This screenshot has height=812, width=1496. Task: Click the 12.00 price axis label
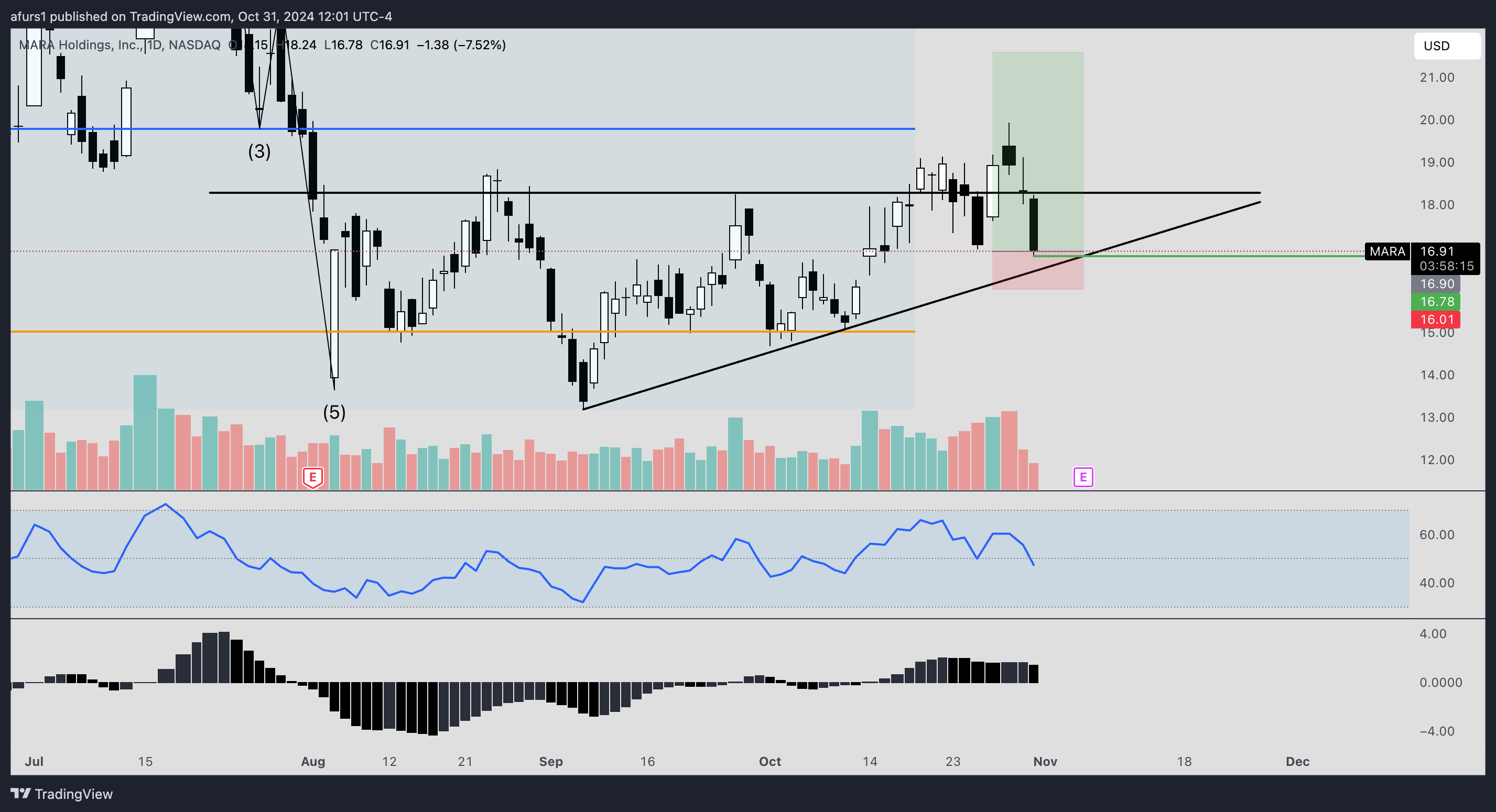click(1437, 459)
